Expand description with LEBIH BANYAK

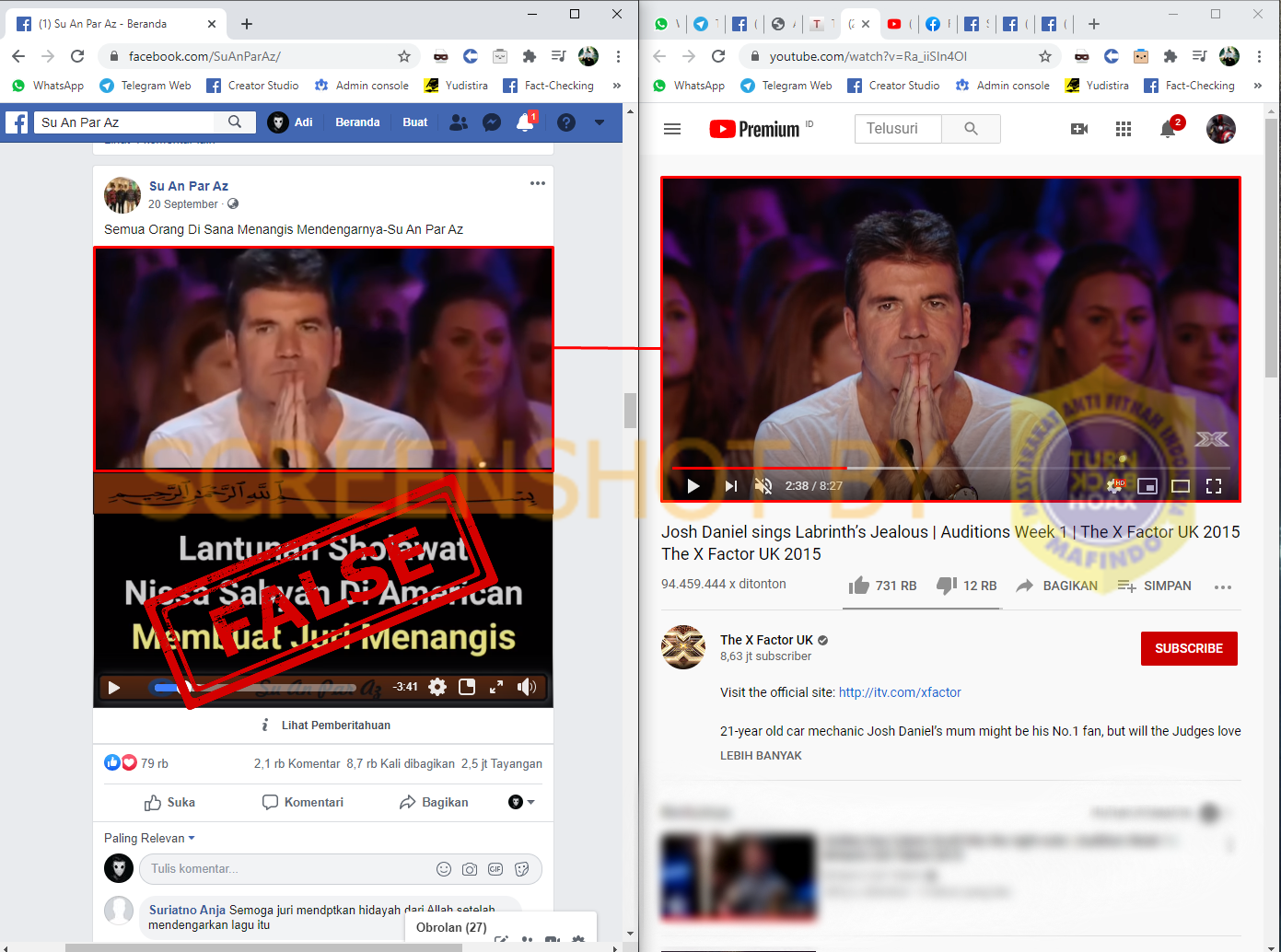[761, 756]
